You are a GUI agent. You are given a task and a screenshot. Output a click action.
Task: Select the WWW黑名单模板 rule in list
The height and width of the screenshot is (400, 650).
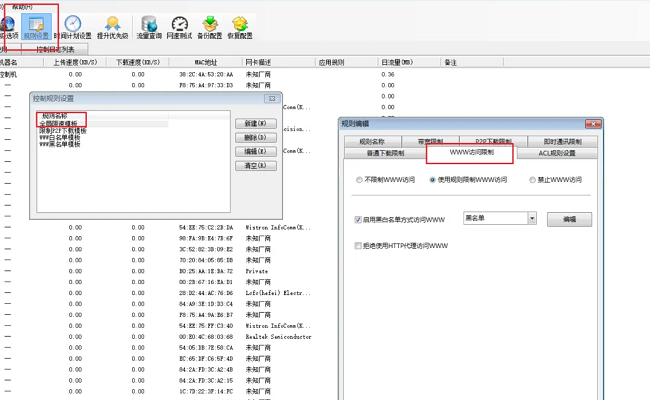[x=60, y=145]
